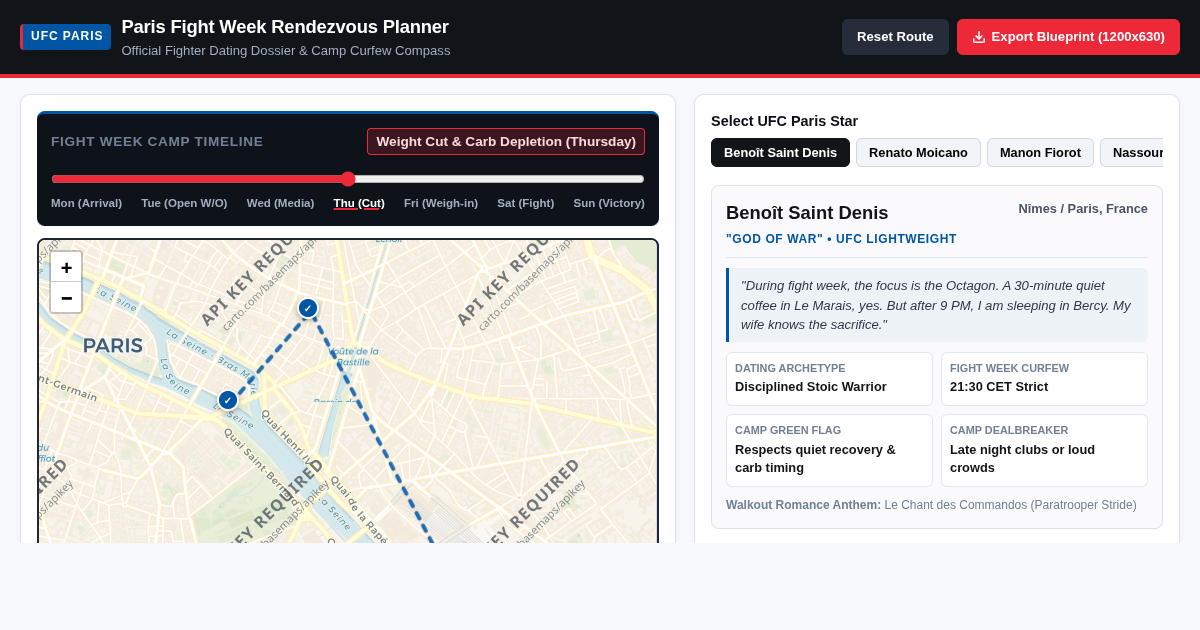This screenshot has height=630, width=1200.
Task: Jump to Sun (Victory) on timeline
Action: click(609, 203)
